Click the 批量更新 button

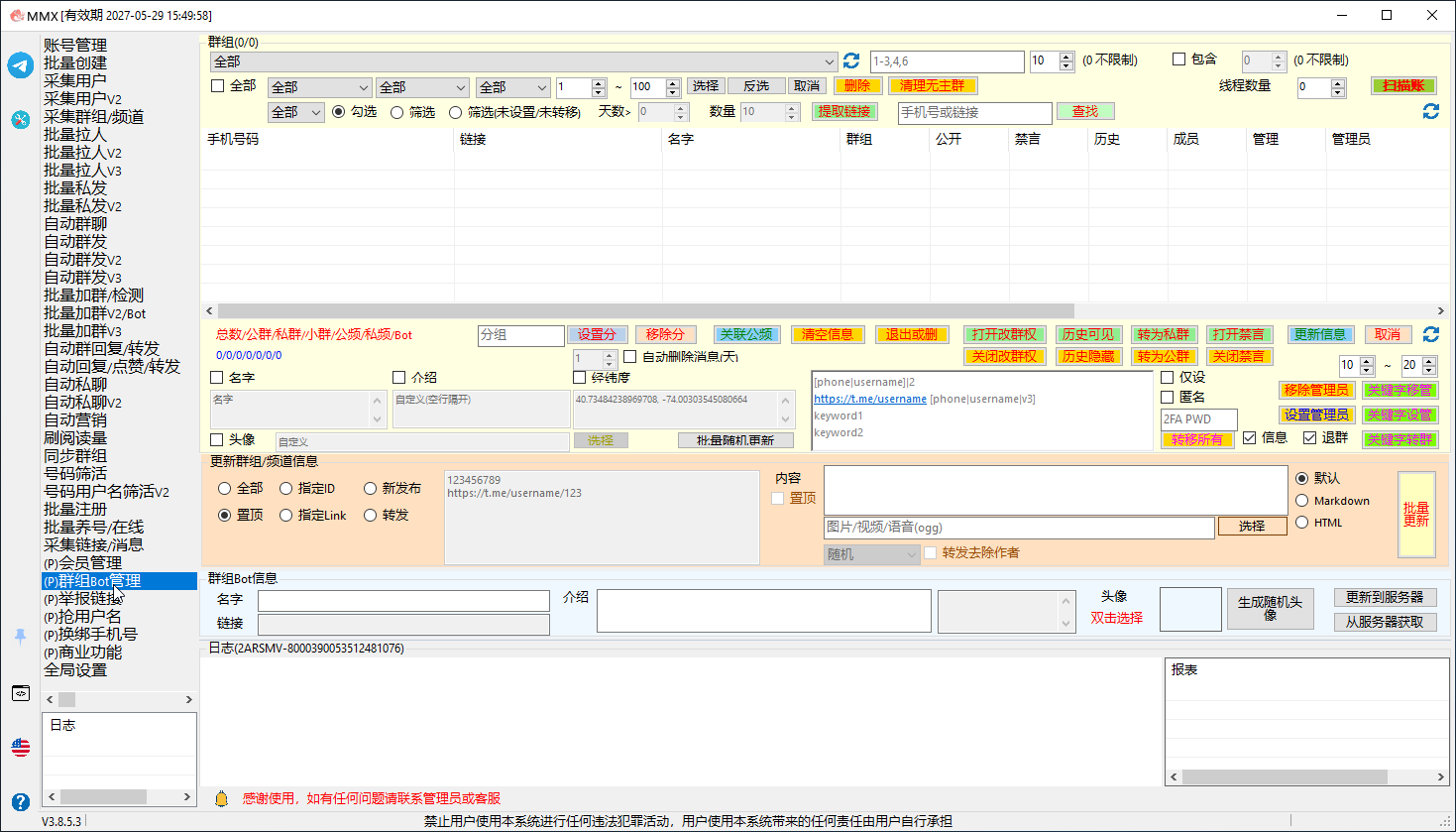1416,514
